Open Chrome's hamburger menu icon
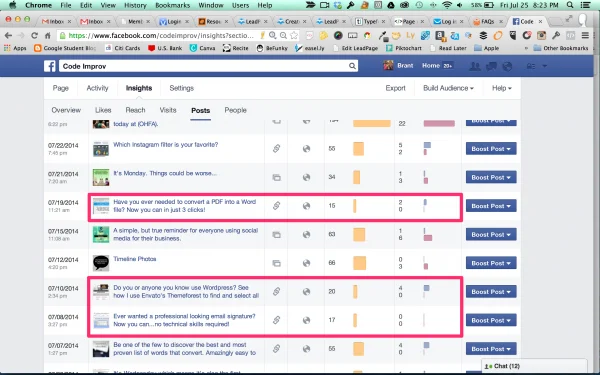 pos(585,36)
